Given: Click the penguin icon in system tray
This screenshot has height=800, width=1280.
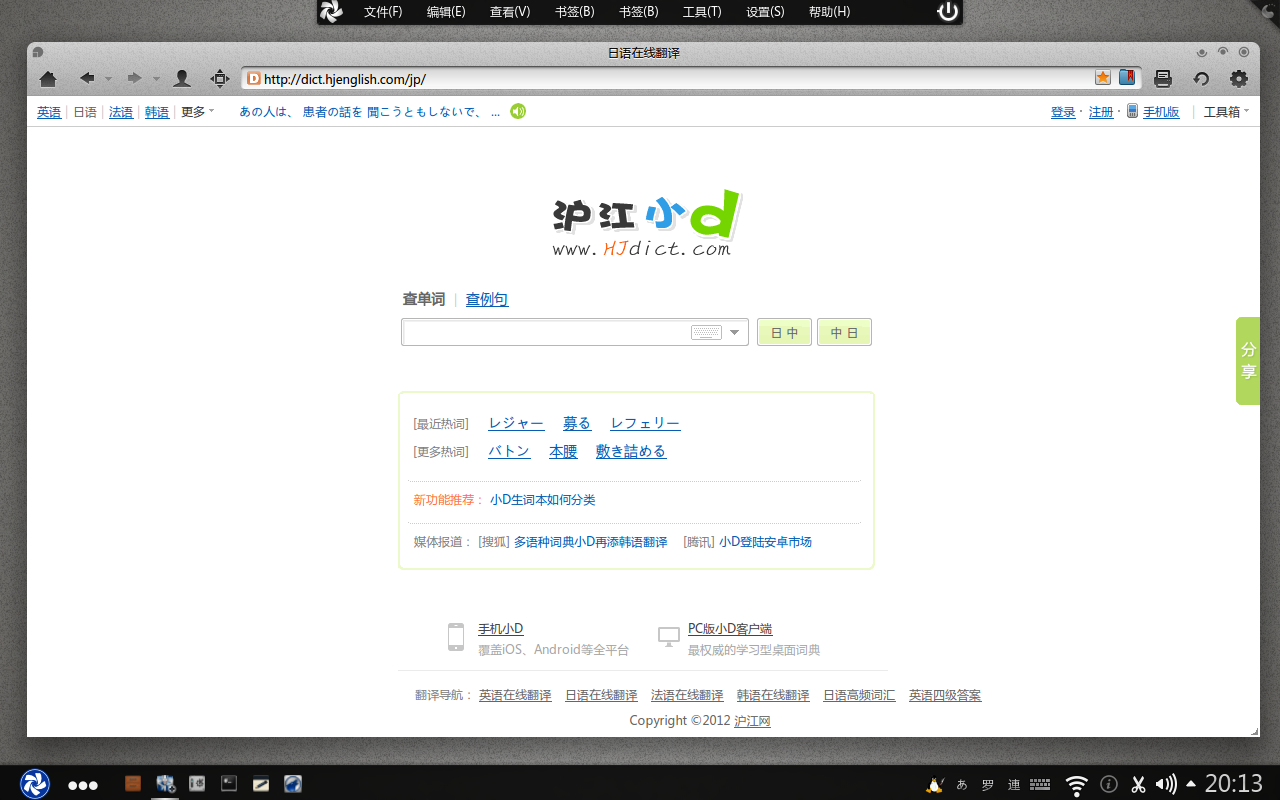Looking at the screenshot, I should coord(934,784).
